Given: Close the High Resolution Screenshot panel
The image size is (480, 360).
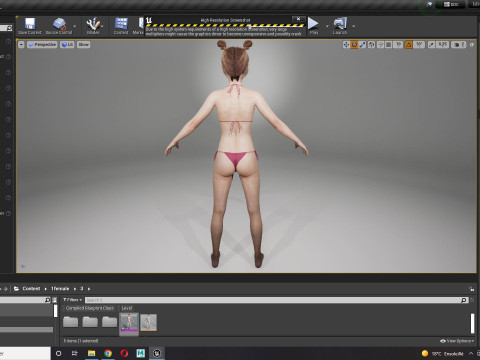Looking at the screenshot, I should [299, 19].
